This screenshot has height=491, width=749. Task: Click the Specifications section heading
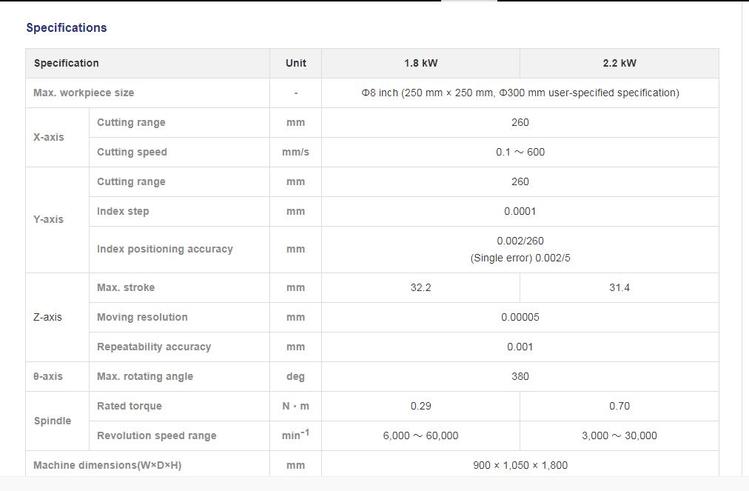click(x=66, y=28)
